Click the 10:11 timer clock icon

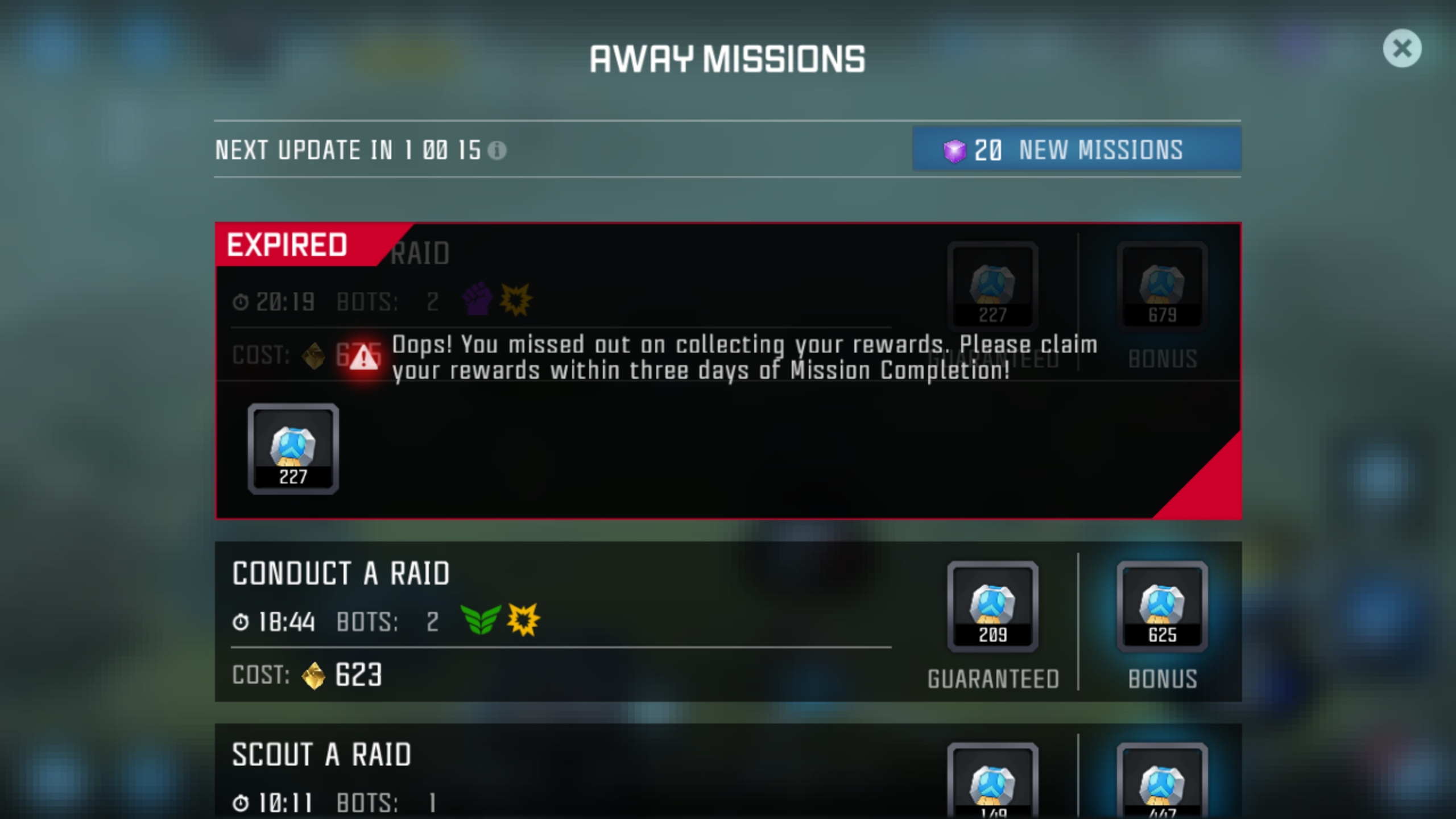click(x=241, y=803)
